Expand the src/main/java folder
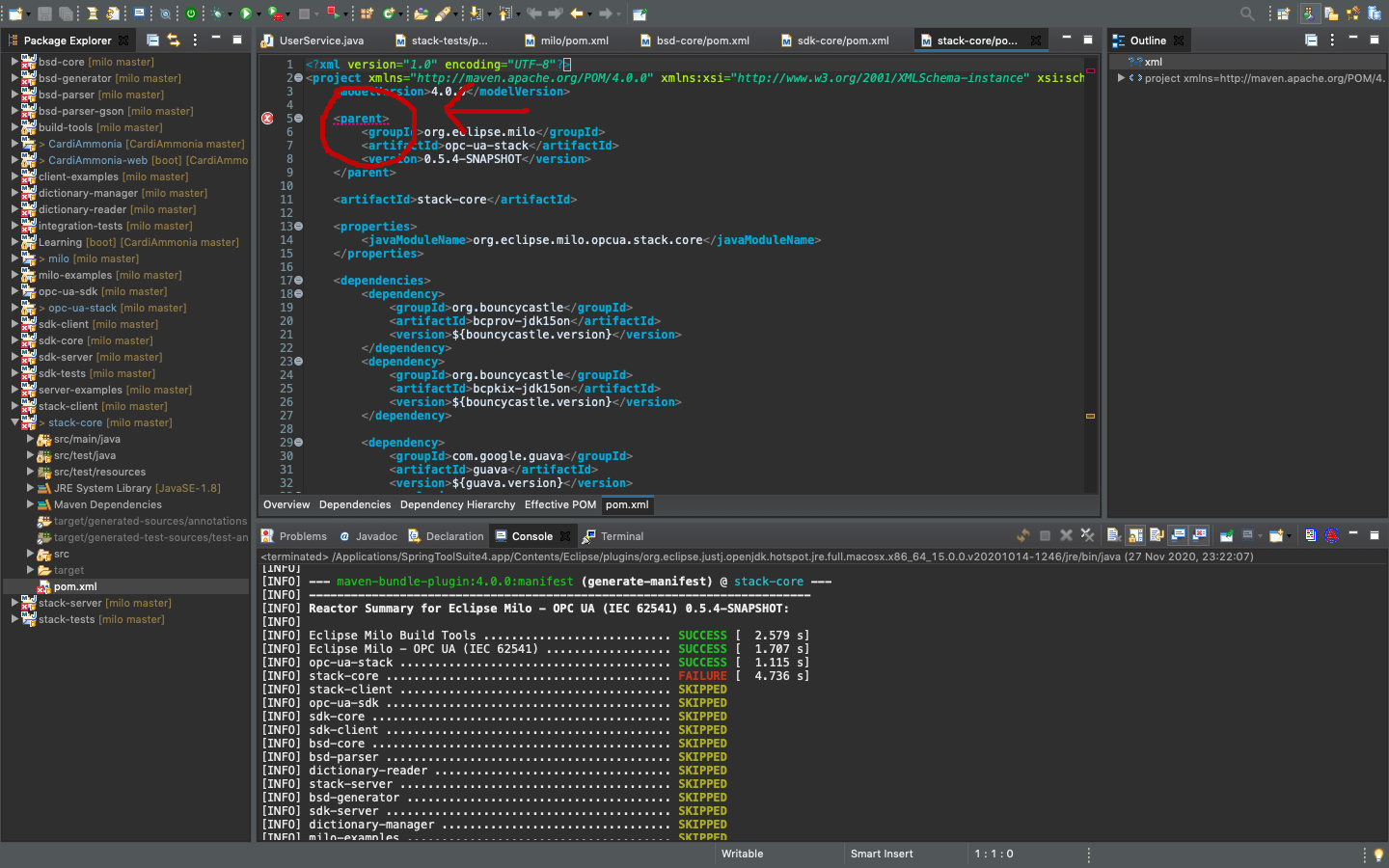This screenshot has height=868, width=1389. pos(30,439)
